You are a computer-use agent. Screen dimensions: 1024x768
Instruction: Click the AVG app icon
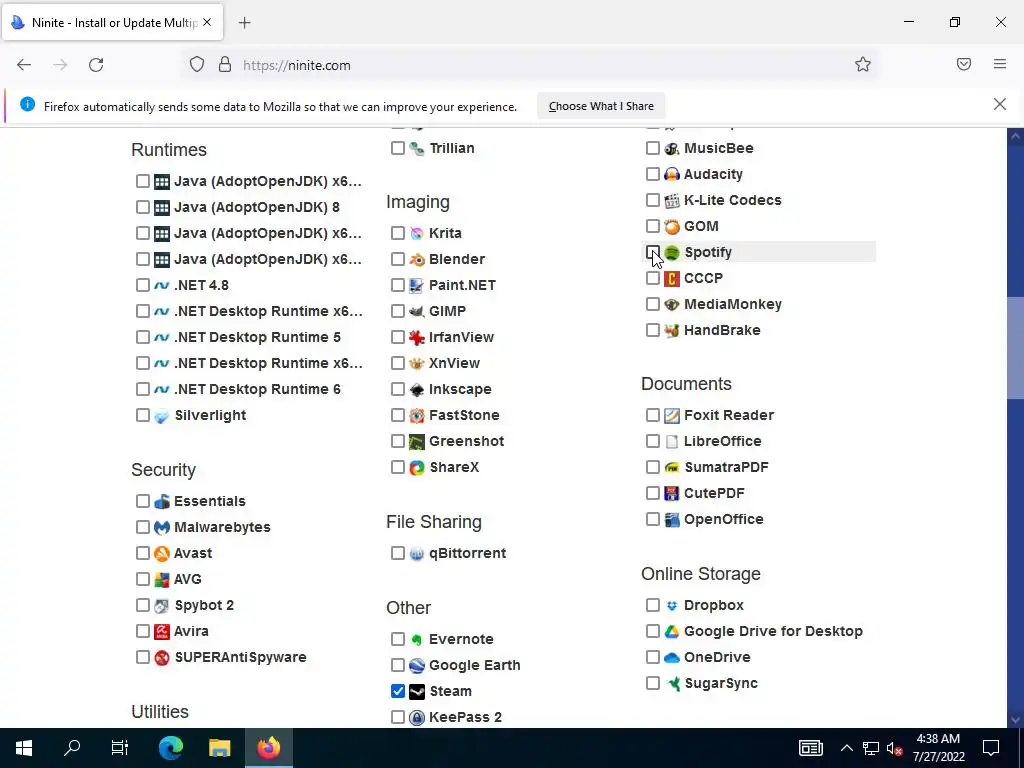point(162,579)
